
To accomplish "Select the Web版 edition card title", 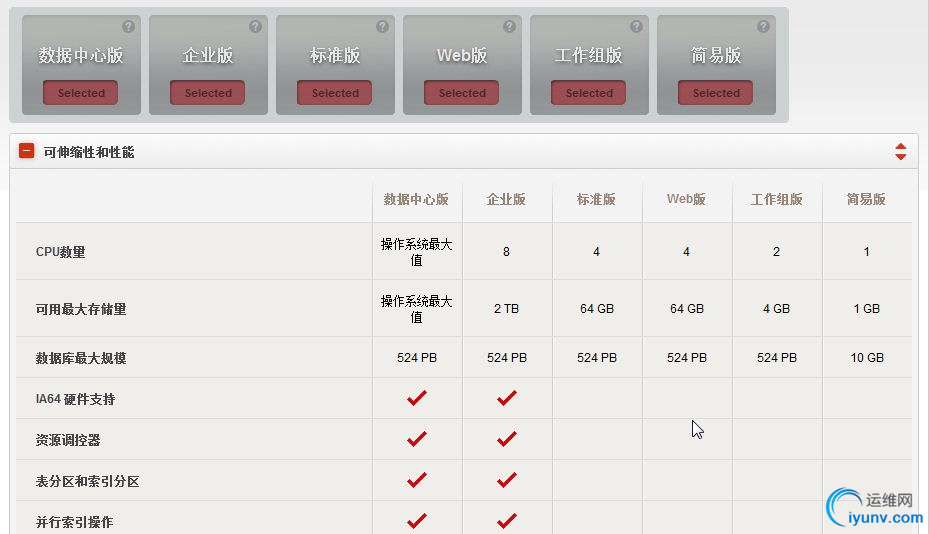I will tap(462, 56).
